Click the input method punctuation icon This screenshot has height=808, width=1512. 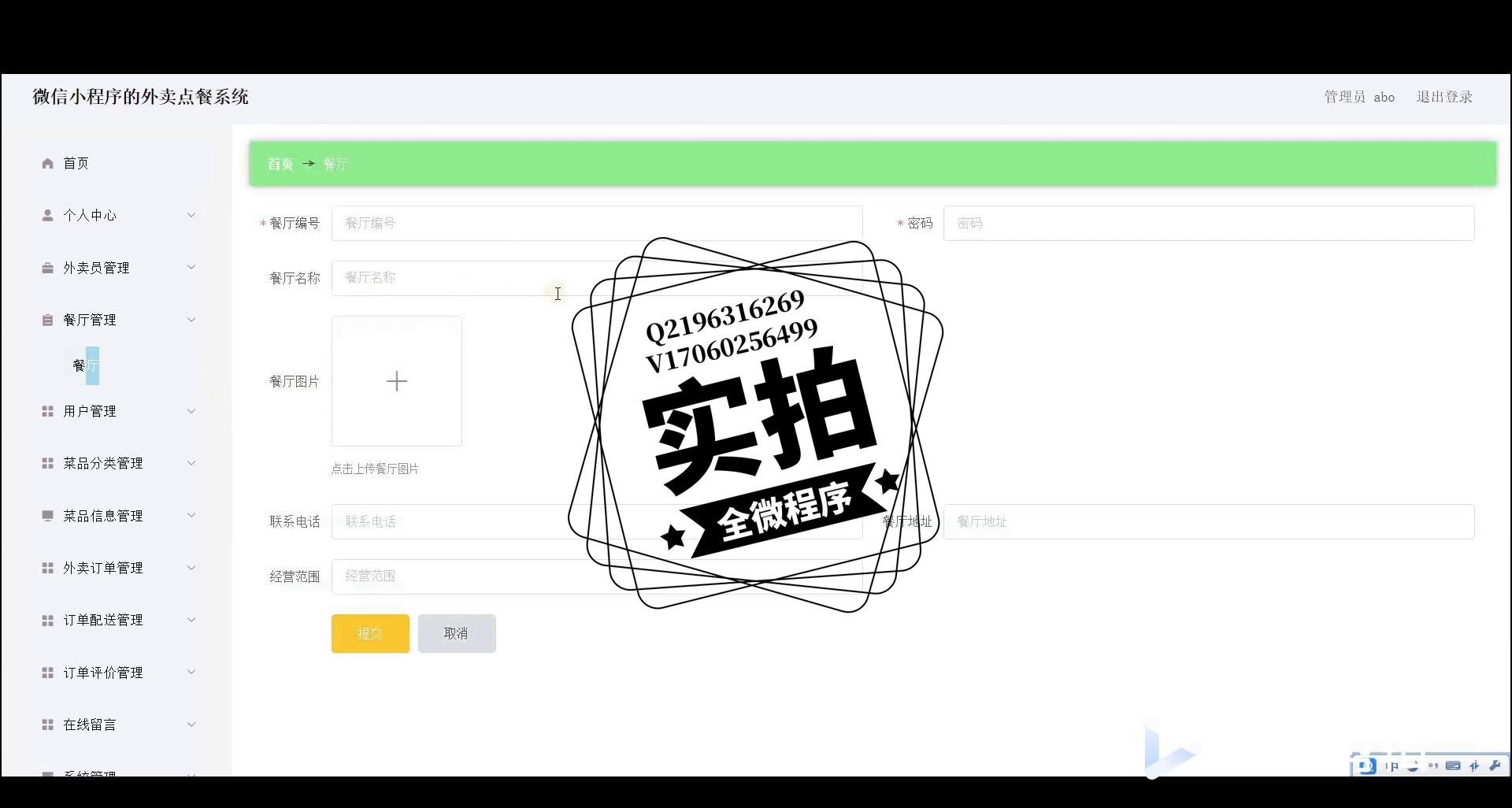(1433, 765)
